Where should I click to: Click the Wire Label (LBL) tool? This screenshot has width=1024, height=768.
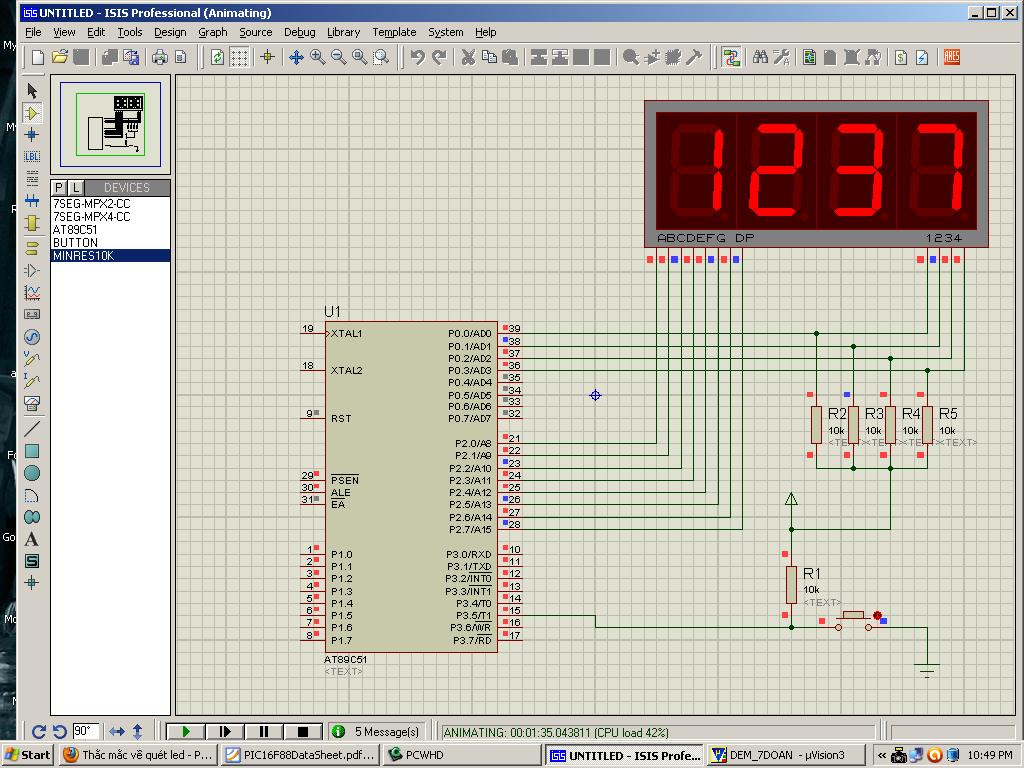click(x=32, y=156)
